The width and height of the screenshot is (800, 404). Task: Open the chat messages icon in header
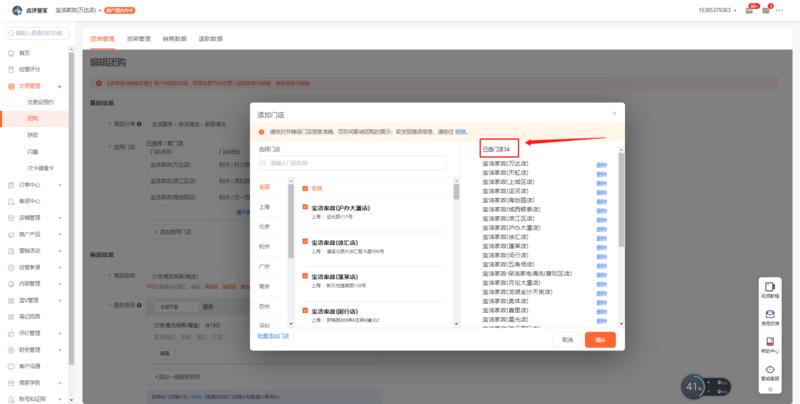click(765, 10)
